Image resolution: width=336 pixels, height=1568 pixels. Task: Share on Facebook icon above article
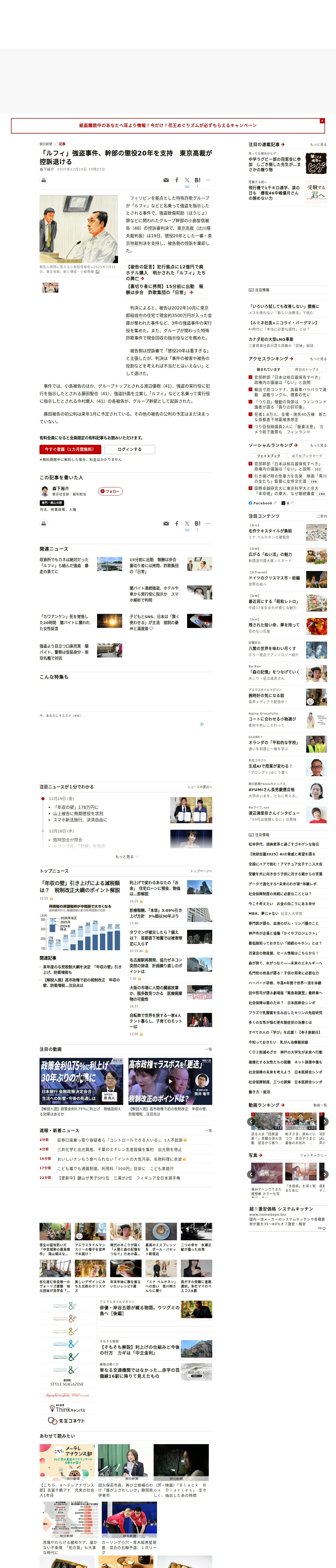(x=177, y=180)
